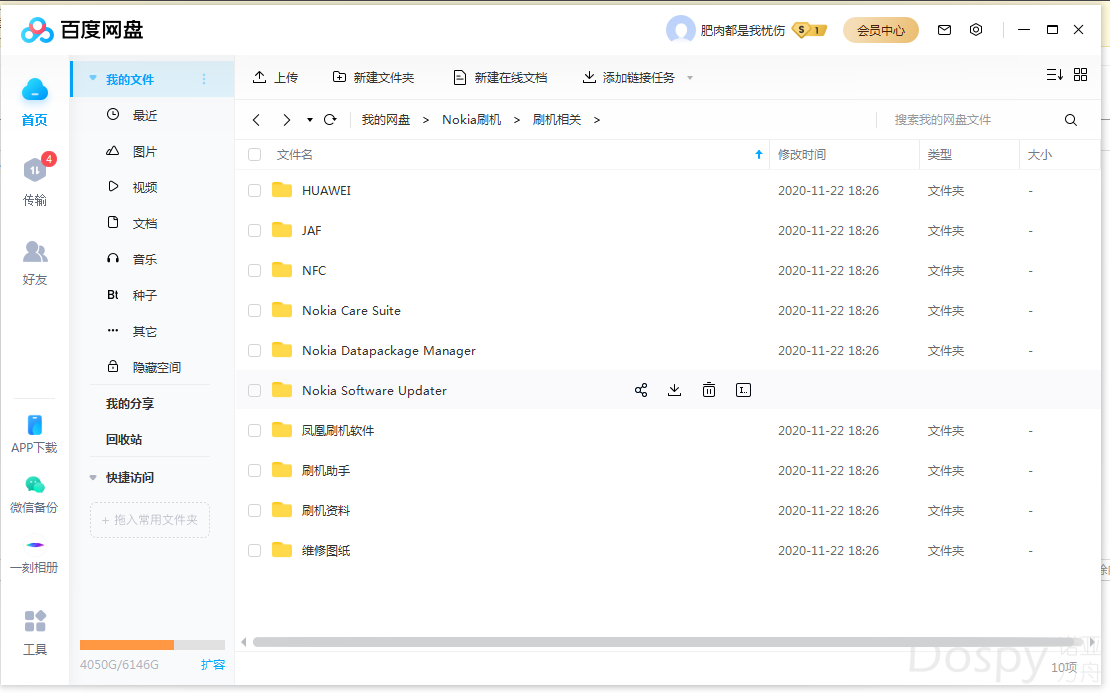1110x693 pixels.
Task: Tick the 凤凰刷机软件 row checkbox
Action: 255,430
